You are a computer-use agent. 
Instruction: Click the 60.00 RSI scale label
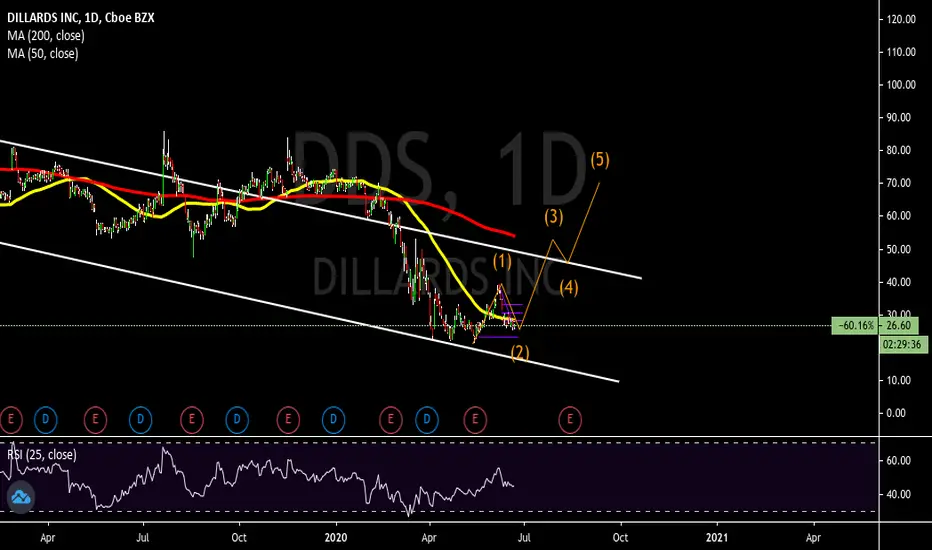click(899, 460)
